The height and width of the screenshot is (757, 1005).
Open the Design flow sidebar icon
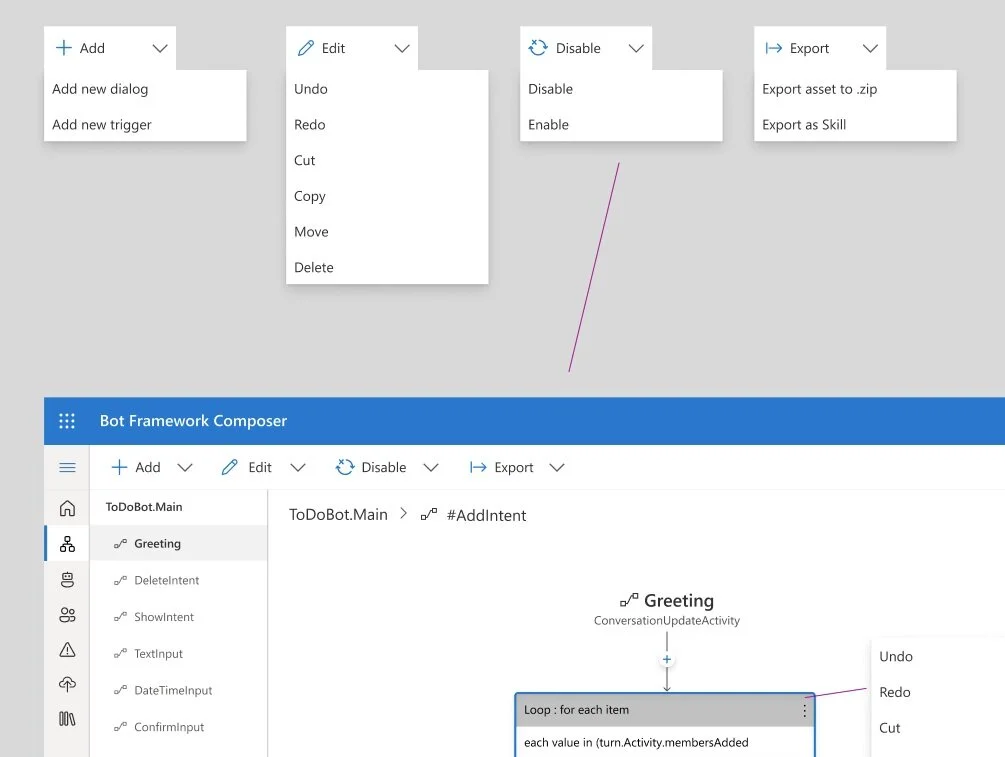[x=67, y=544]
